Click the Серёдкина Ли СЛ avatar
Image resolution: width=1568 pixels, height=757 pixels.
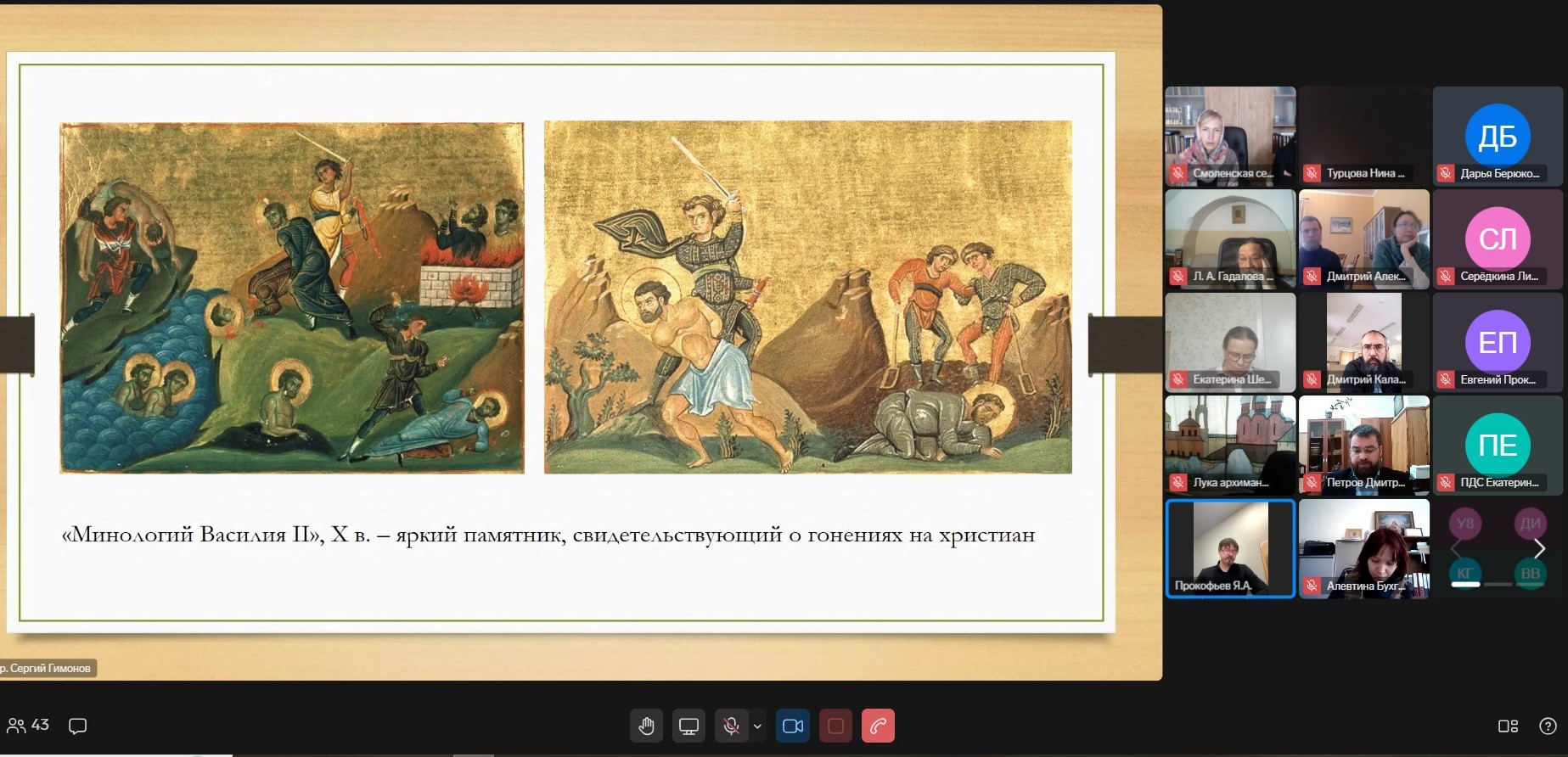[1498, 239]
